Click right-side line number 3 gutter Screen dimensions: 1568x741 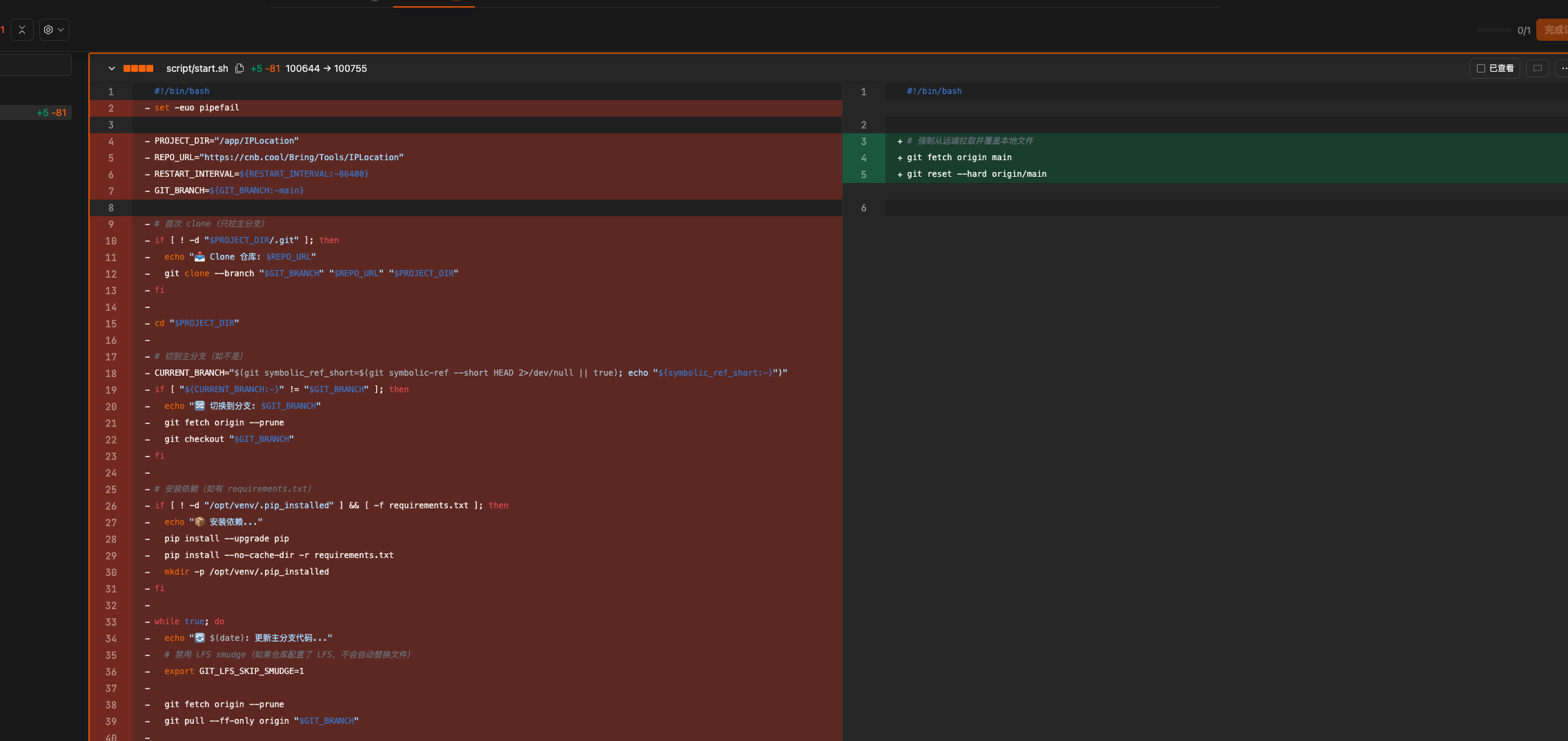[863, 142]
